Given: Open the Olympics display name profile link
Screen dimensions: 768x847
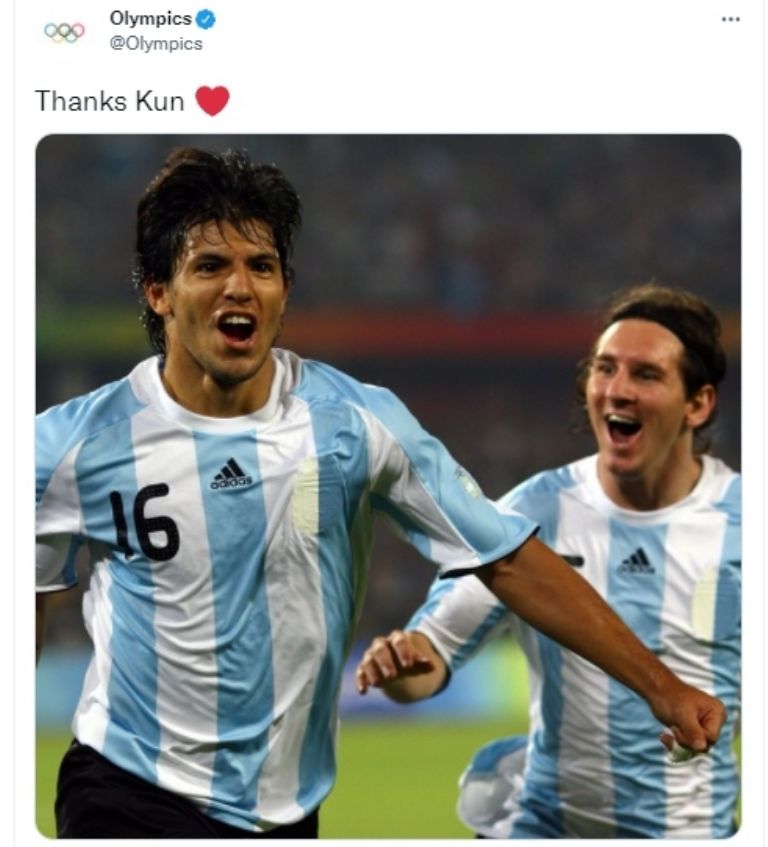Looking at the screenshot, I should 151,18.
